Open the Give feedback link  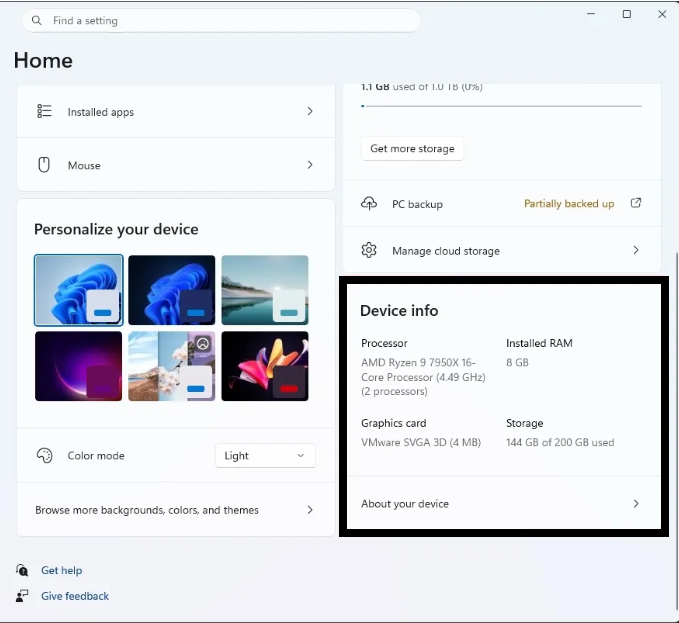coord(75,596)
